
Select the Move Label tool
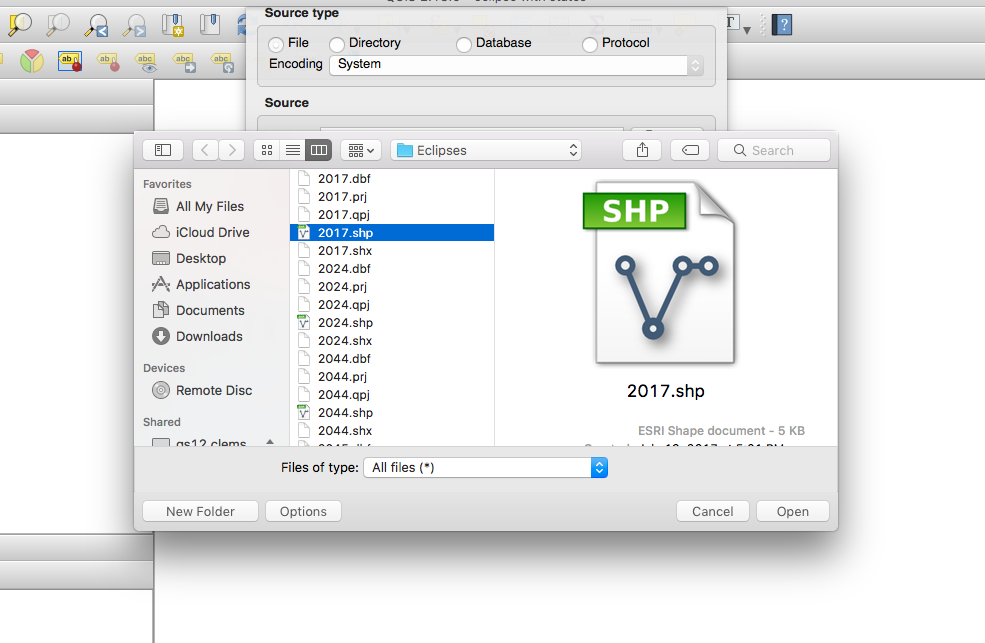click(184, 62)
